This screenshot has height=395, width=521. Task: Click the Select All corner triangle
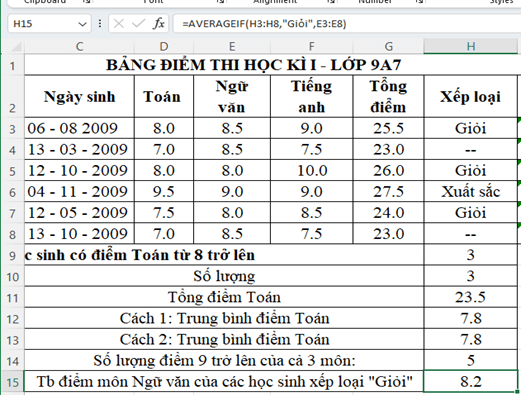pyautogui.click(x=17, y=47)
